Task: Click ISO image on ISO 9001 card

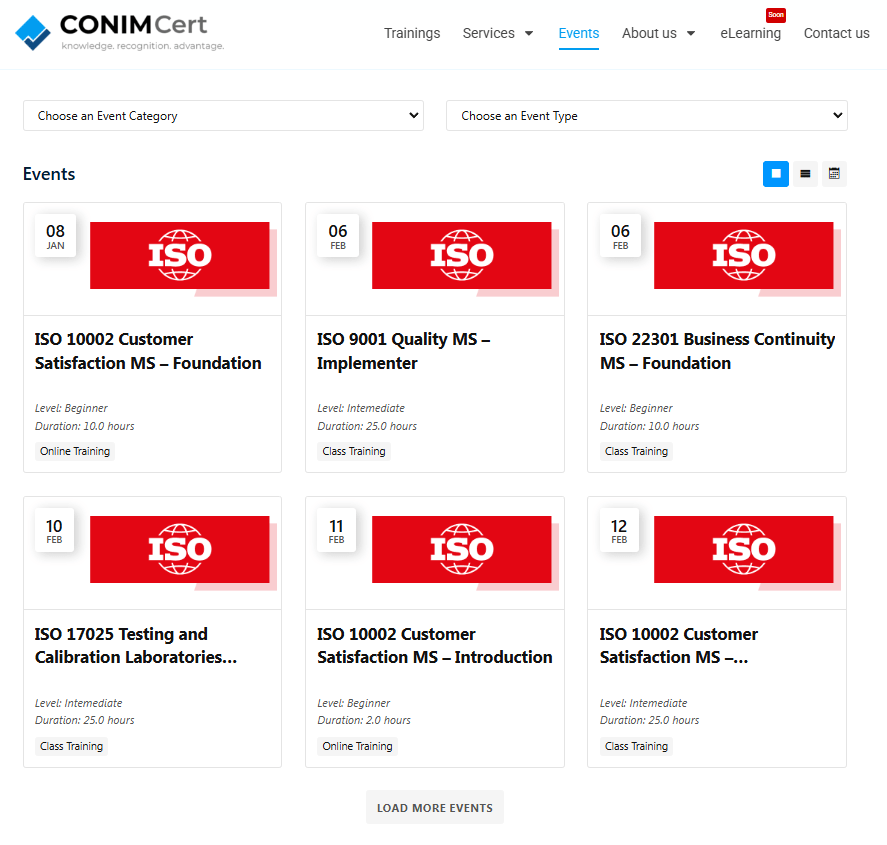Action: point(464,258)
